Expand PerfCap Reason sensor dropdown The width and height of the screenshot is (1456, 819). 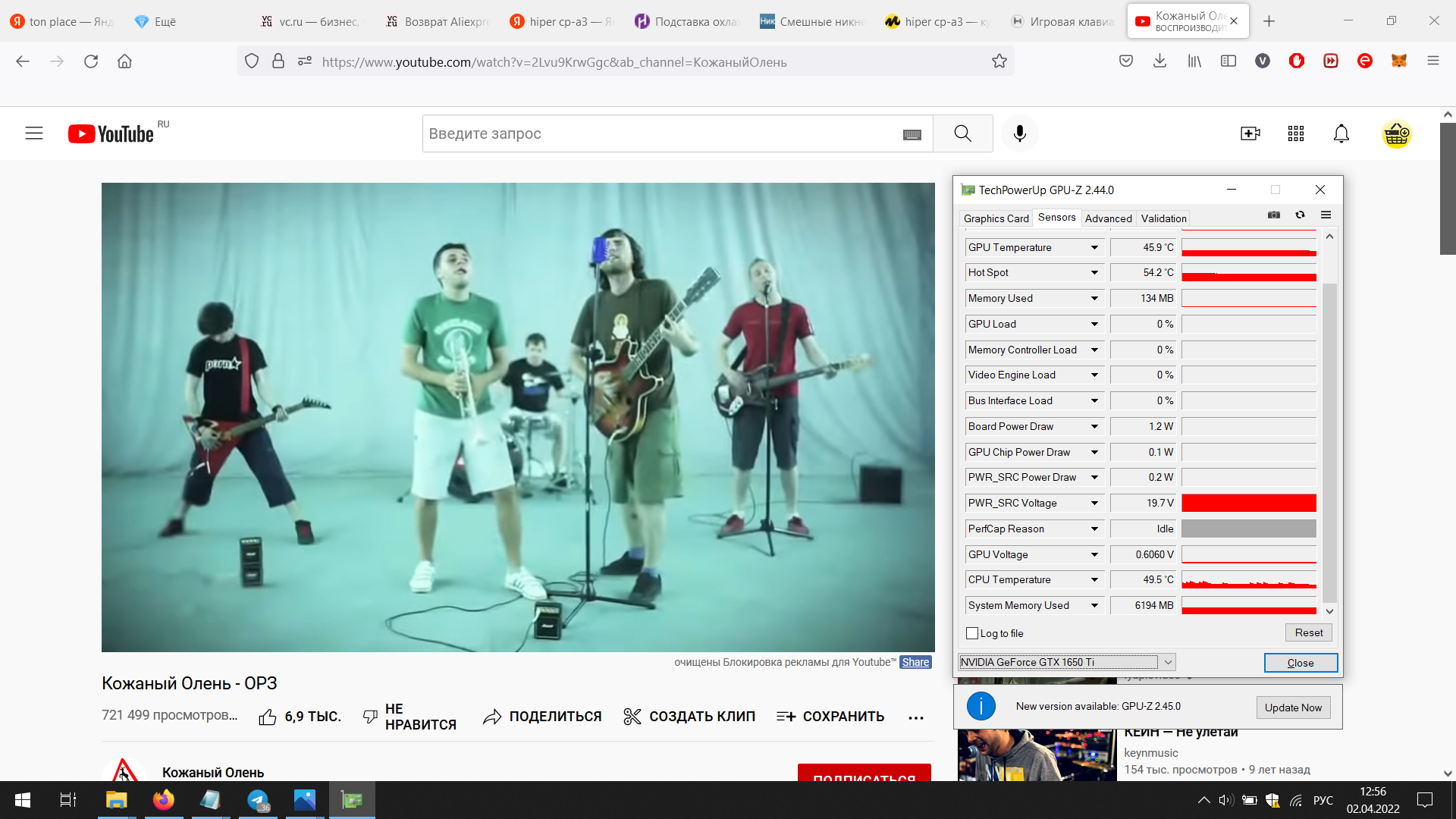[1094, 529]
